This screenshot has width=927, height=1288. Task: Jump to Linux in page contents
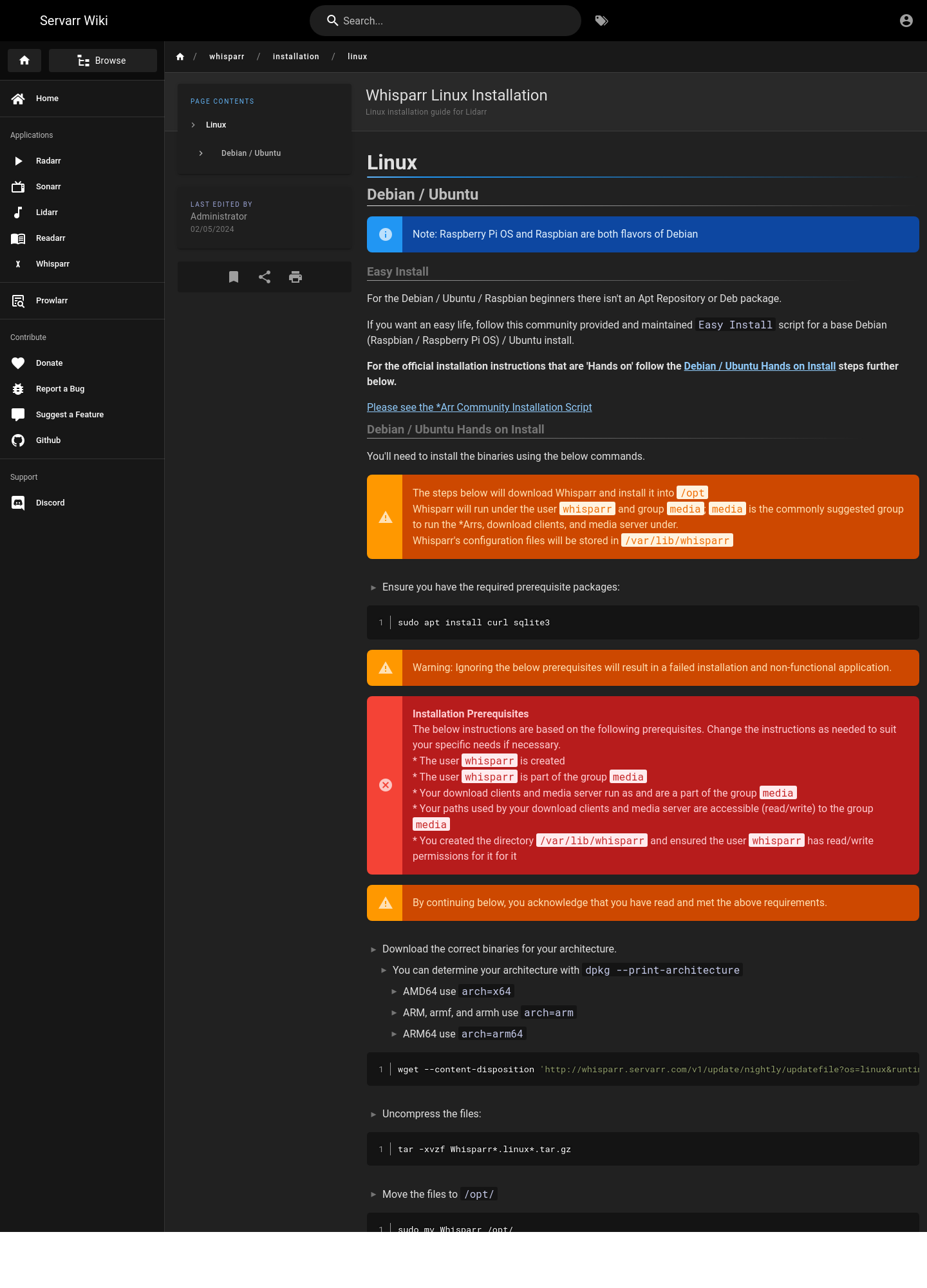(x=216, y=125)
